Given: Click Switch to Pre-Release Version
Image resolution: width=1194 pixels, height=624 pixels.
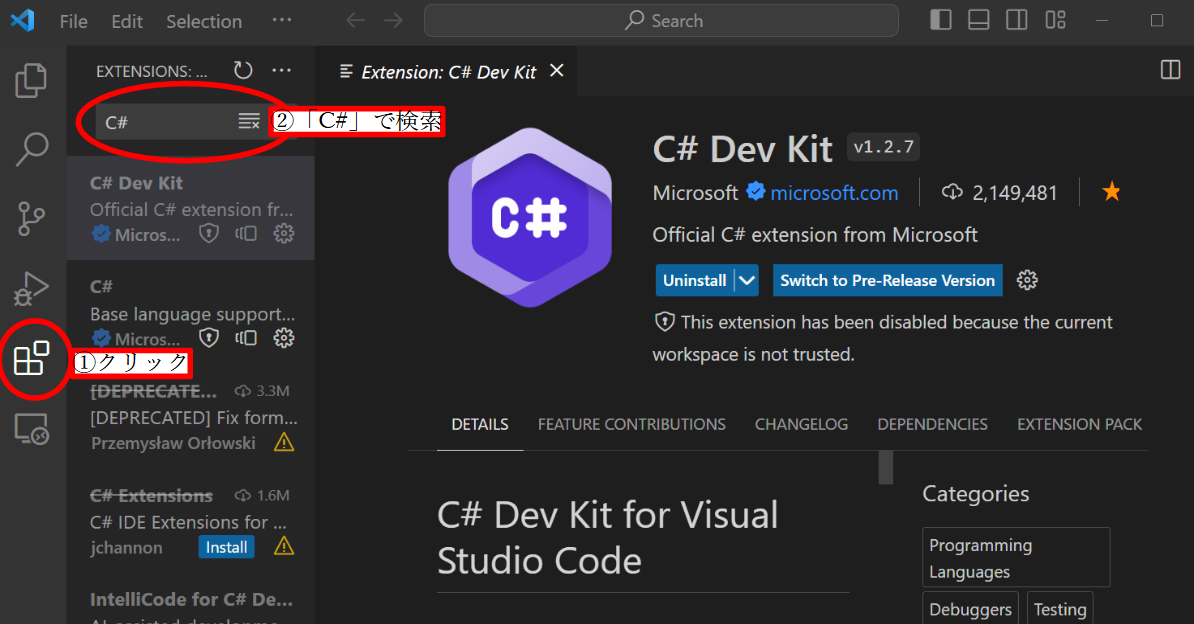Looking at the screenshot, I should tap(887, 280).
